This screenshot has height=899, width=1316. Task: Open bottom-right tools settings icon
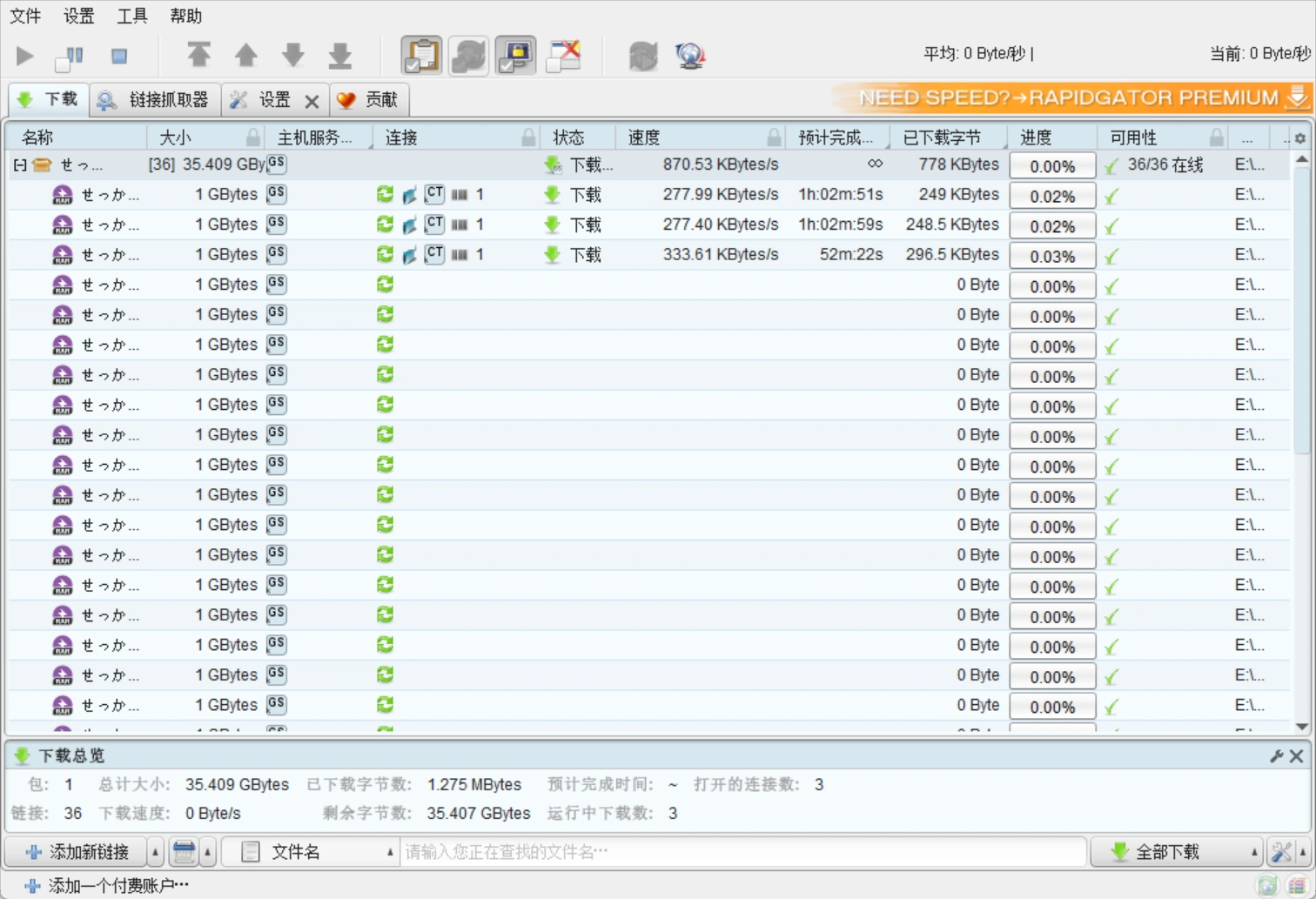click(x=1281, y=852)
